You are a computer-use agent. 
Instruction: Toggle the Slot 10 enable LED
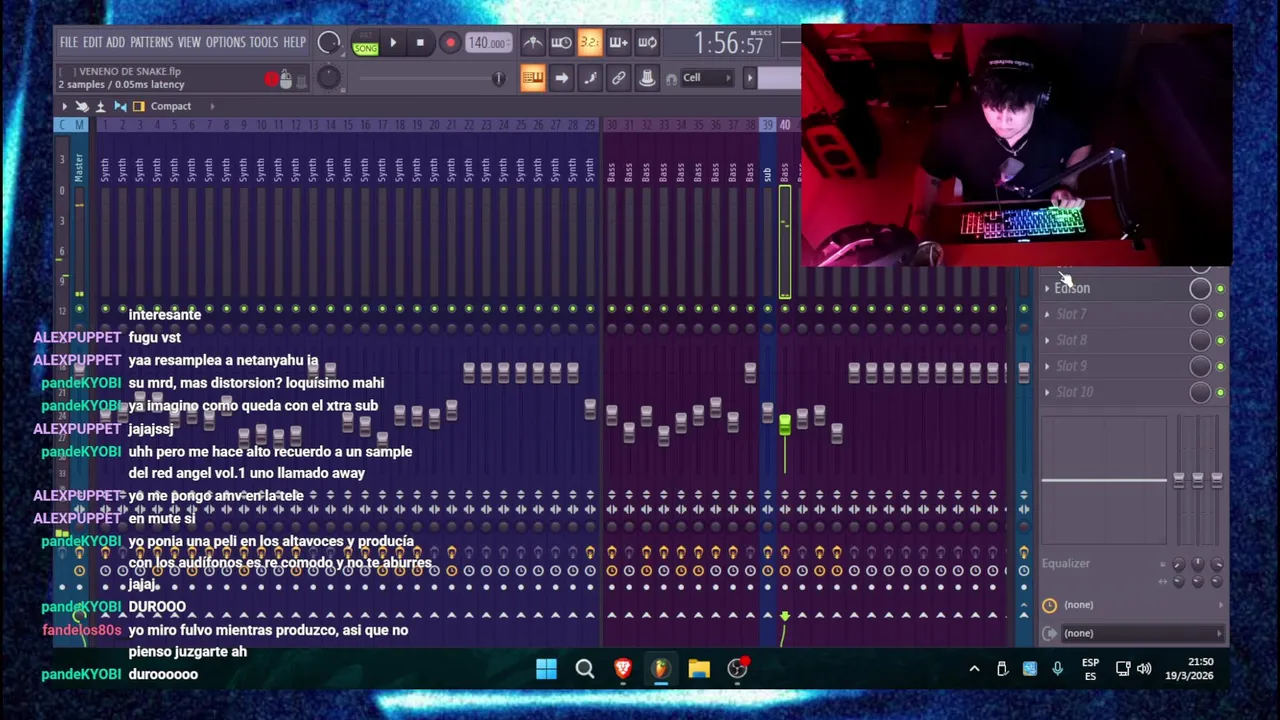coord(1220,393)
